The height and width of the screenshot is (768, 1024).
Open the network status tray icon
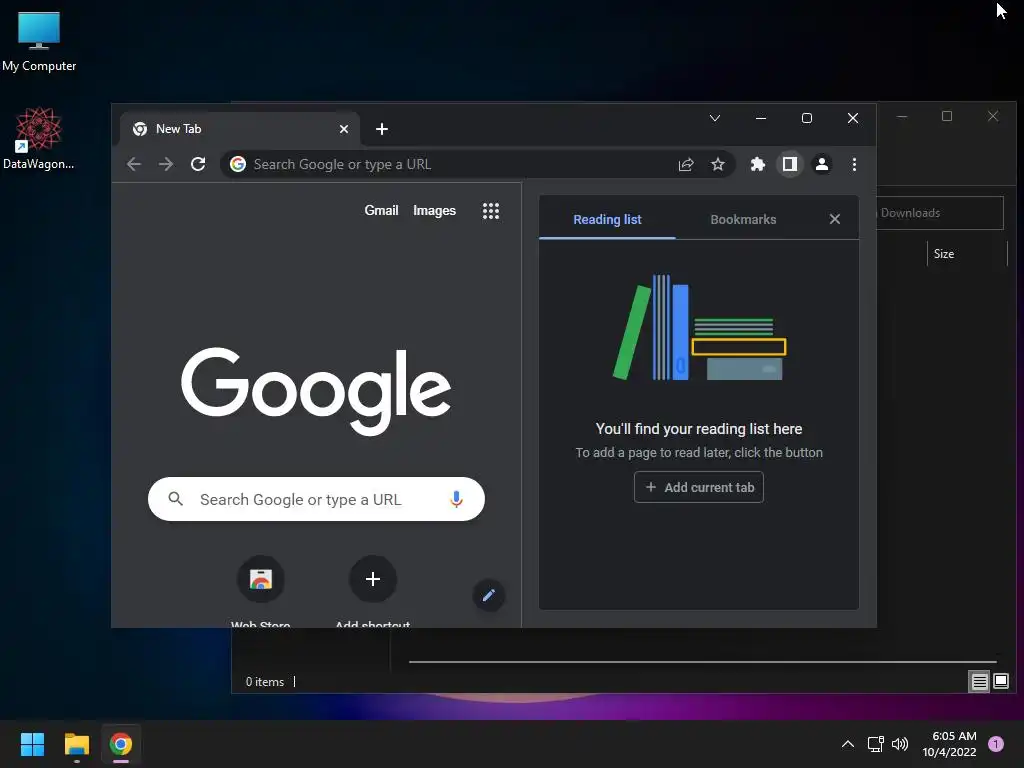[876, 744]
